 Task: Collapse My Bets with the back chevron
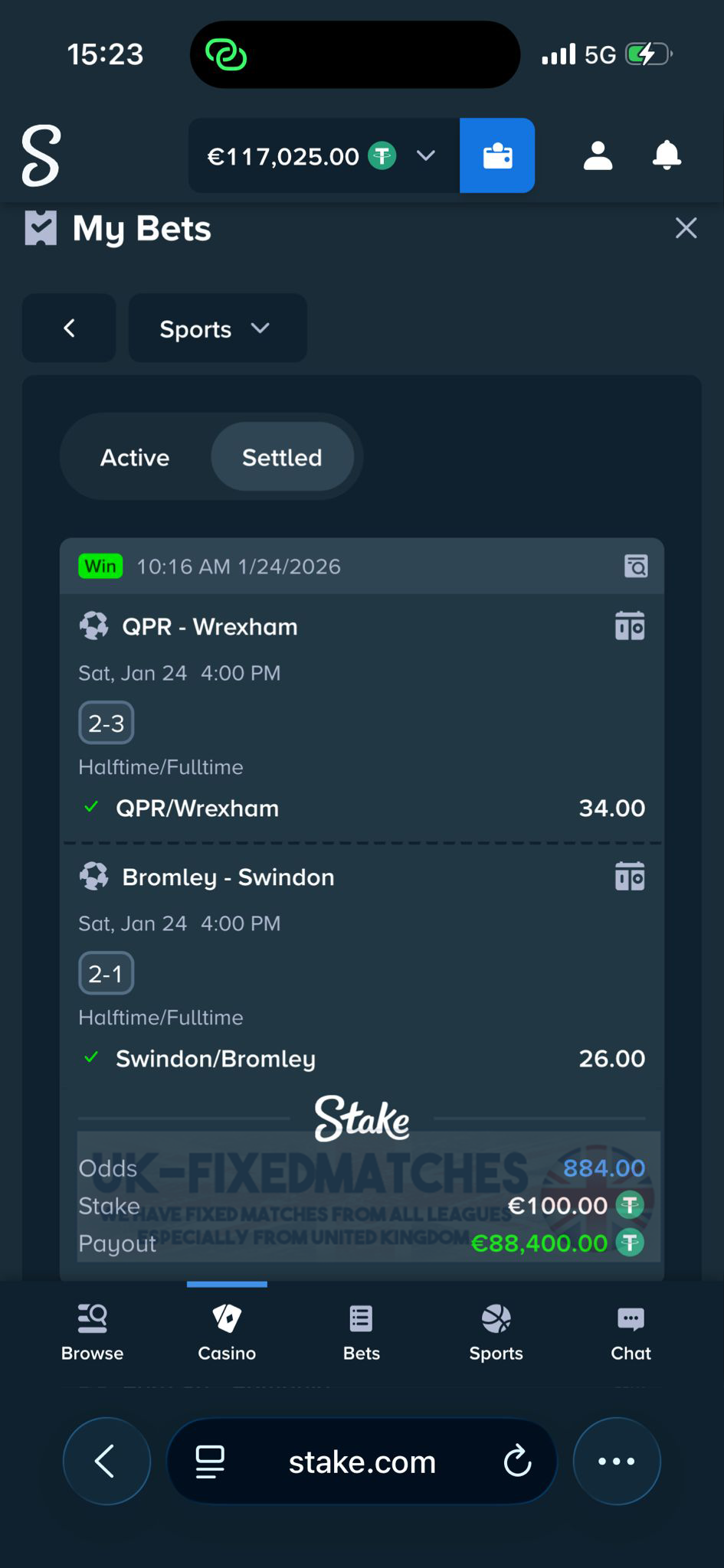69,328
